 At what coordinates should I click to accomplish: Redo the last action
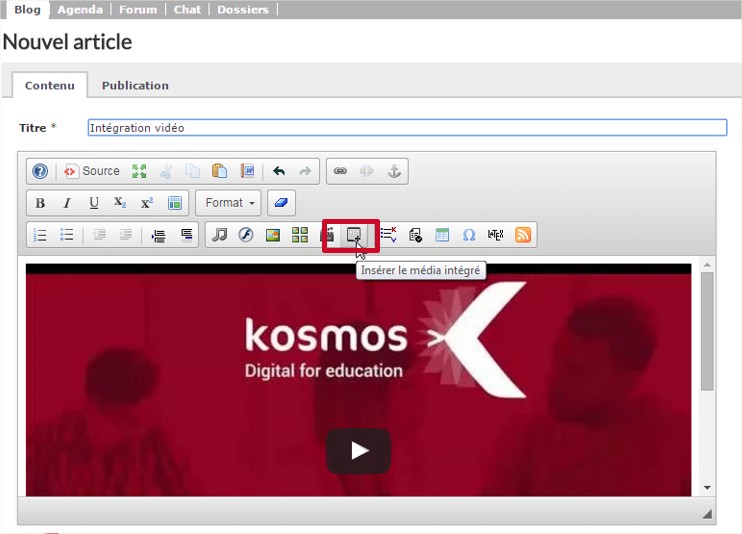pos(305,171)
